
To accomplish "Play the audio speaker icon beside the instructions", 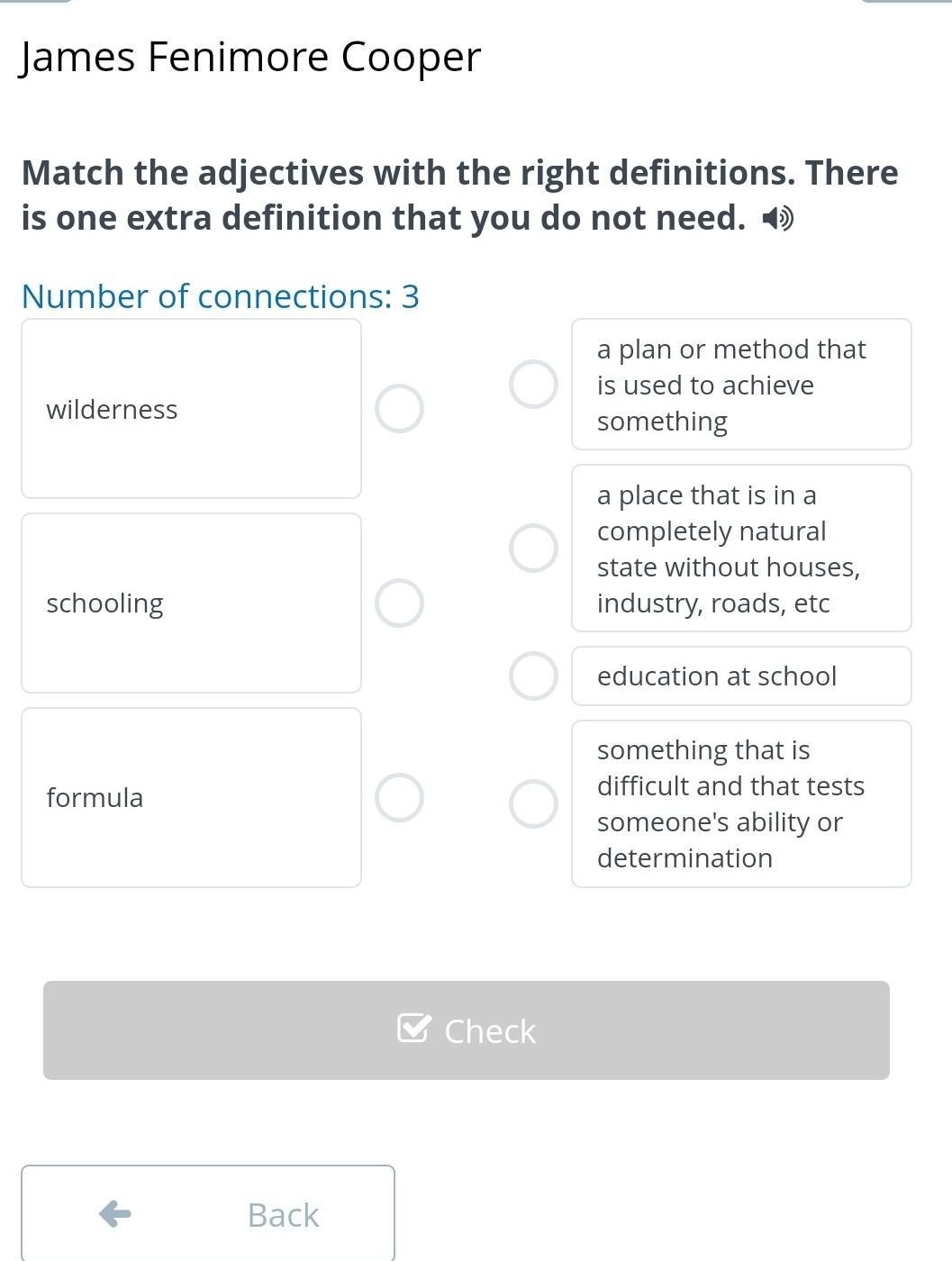I will coord(777,219).
